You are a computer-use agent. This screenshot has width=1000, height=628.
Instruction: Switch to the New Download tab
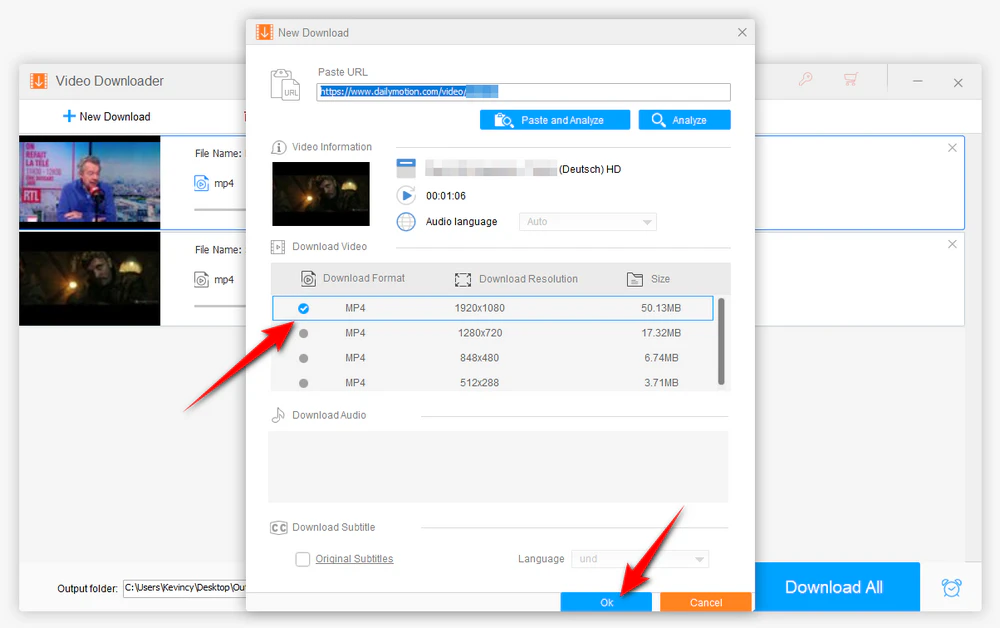107,116
